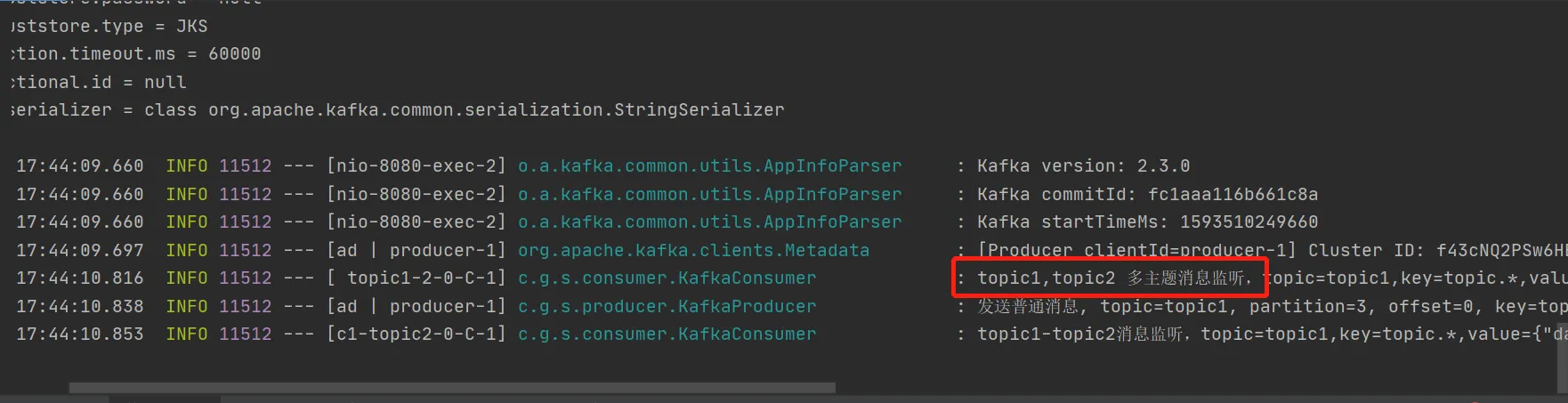Viewport: 1568px width, 403px height.
Task: Click the Kafka commitId value fc1aaa116b661c8a
Action: click(1233, 194)
